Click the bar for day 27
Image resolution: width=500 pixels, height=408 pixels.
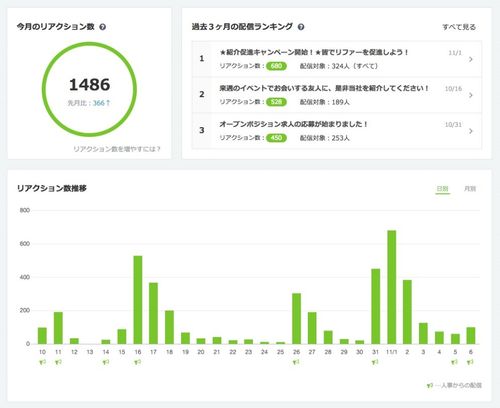(312, 328)
